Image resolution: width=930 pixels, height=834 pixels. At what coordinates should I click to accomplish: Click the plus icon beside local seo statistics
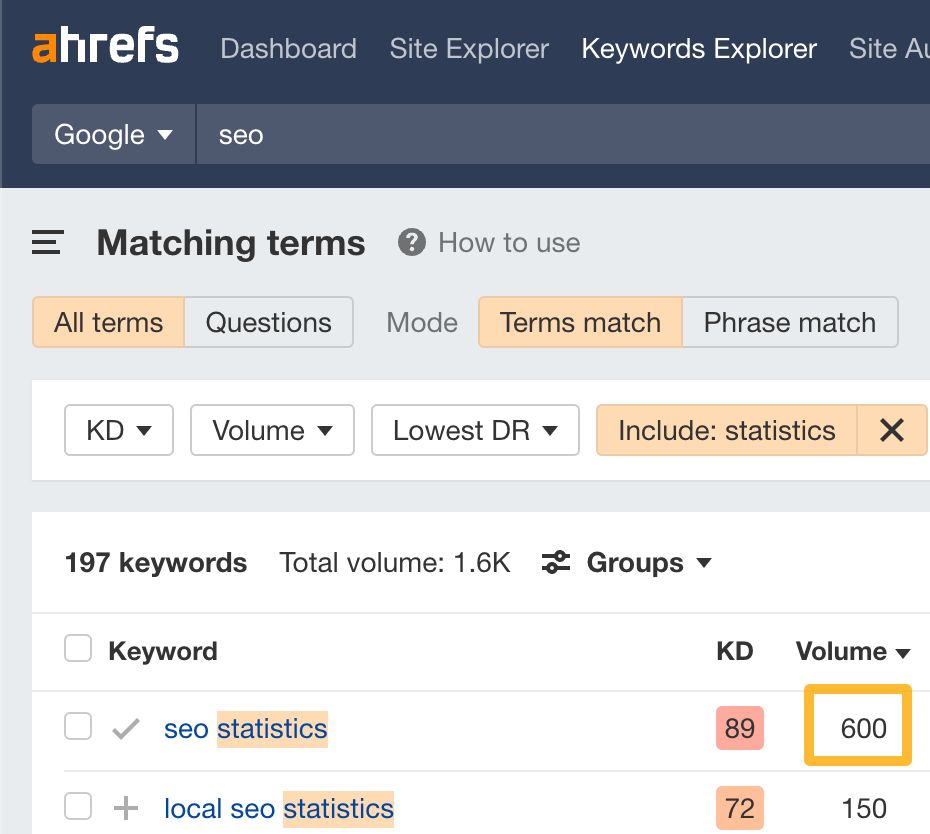click(126, 808)
